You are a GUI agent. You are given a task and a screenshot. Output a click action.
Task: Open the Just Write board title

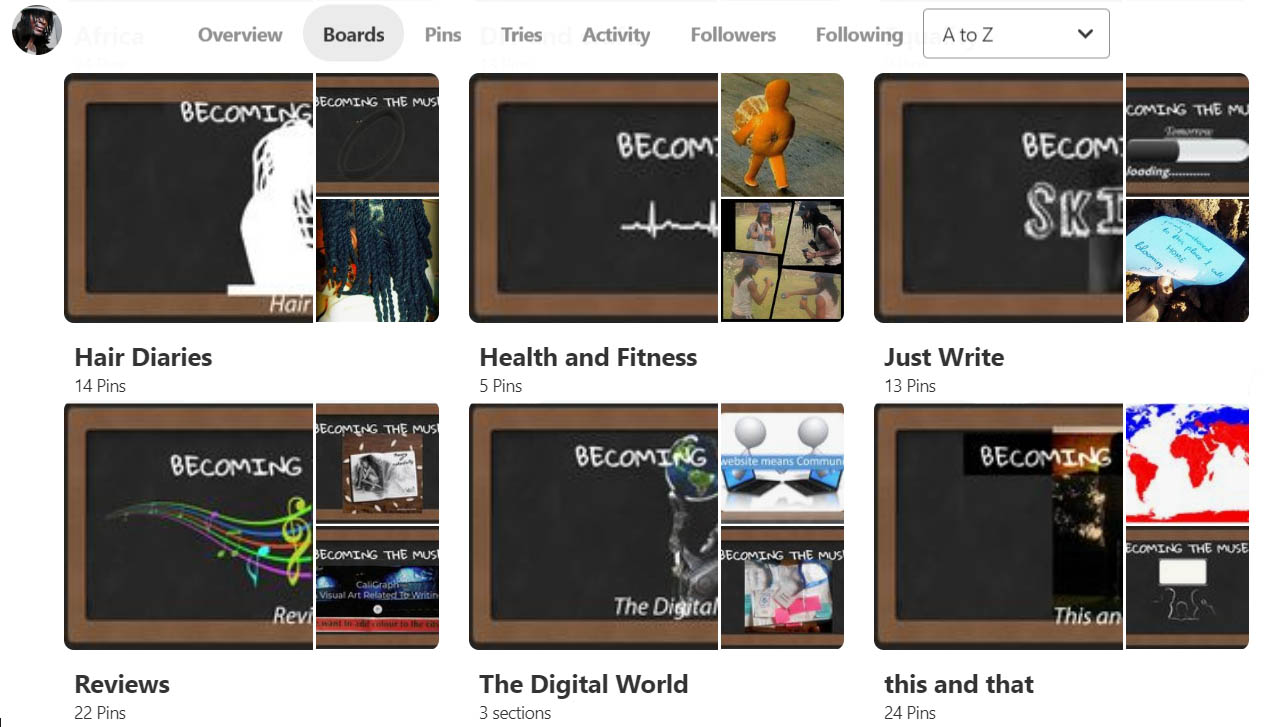coord(943,357)
